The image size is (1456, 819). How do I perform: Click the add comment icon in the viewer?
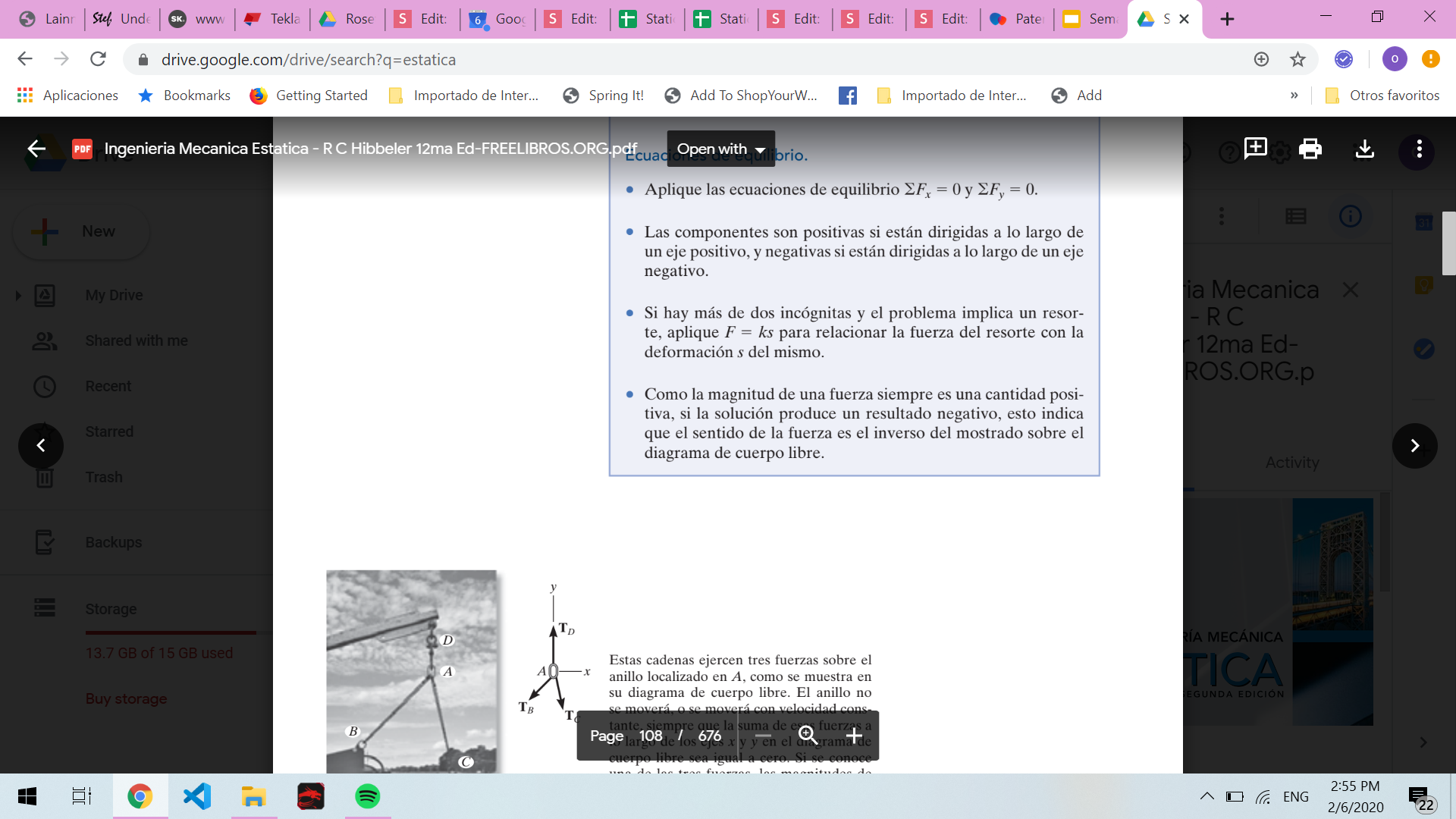point(1255,149)
